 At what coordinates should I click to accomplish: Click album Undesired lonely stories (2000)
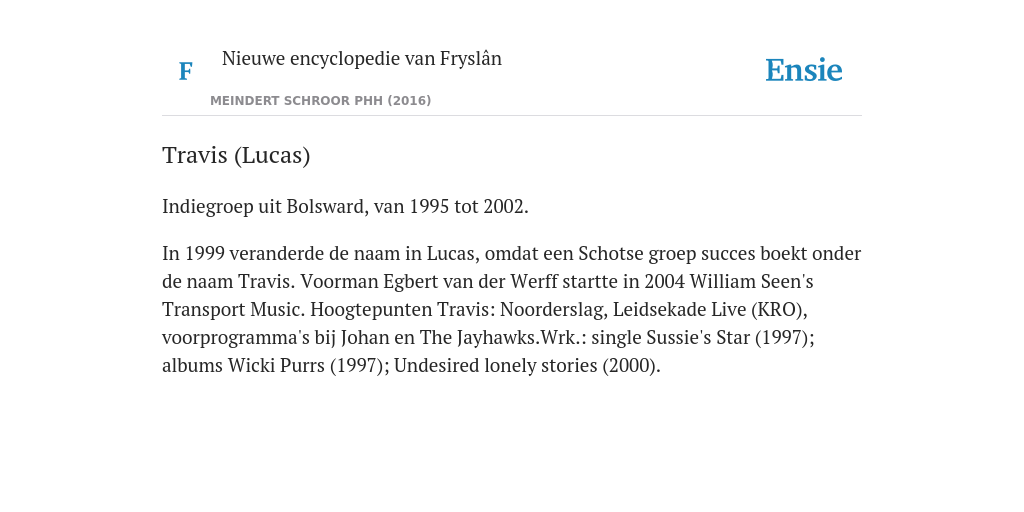pyautogui.click(x=526, y=366)
